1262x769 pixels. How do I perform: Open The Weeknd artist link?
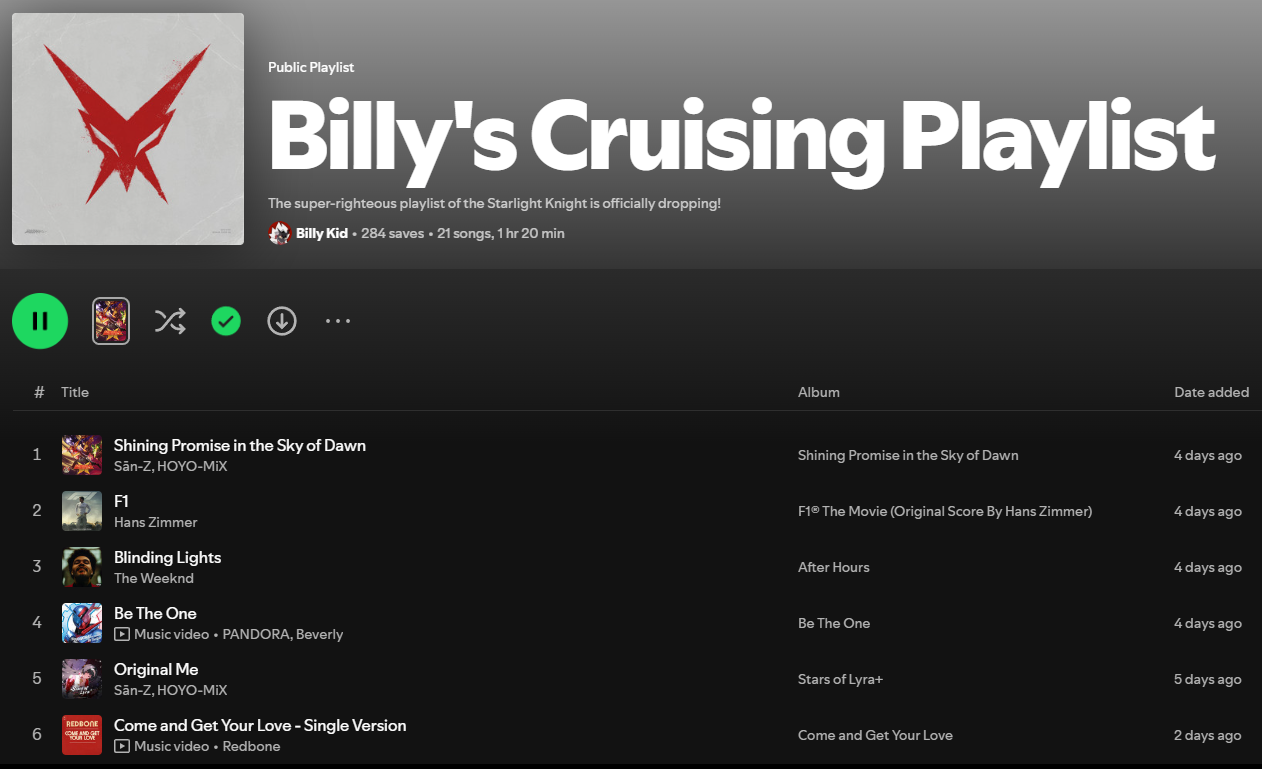click(154, 578)
